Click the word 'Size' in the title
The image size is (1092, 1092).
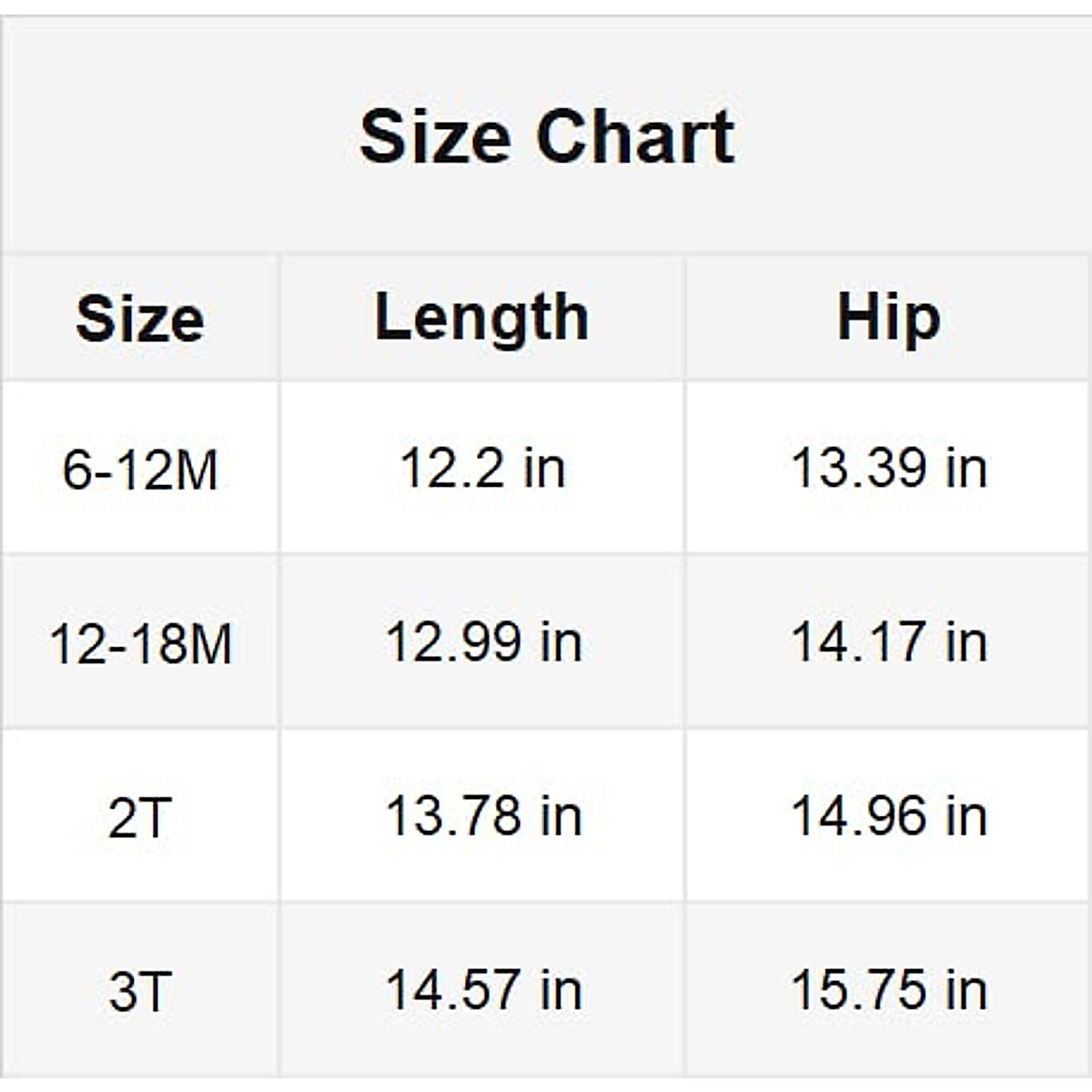[x=434, y=136]
